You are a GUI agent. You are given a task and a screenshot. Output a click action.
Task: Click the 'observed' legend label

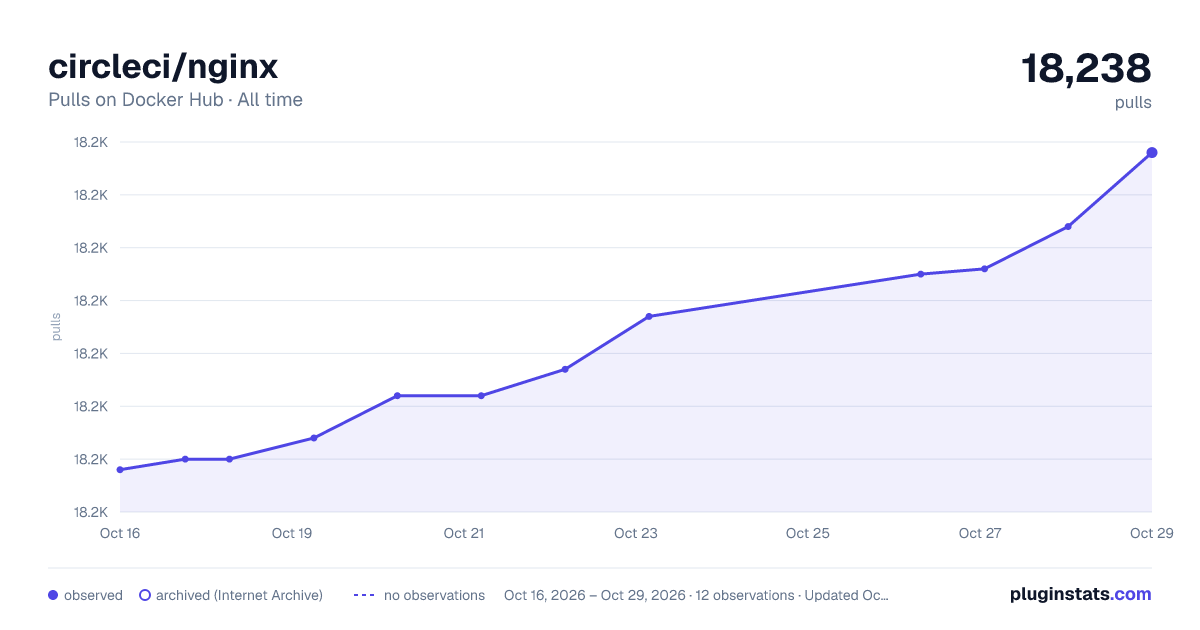(x=93, y=595)
